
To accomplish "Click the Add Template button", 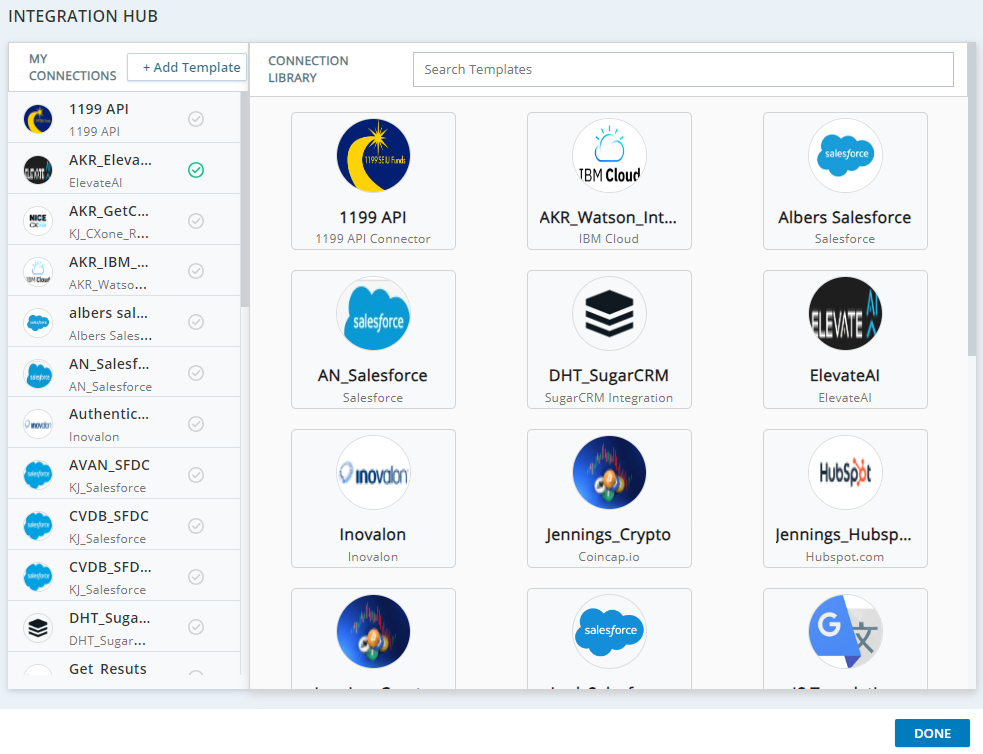I will (190, 68).
